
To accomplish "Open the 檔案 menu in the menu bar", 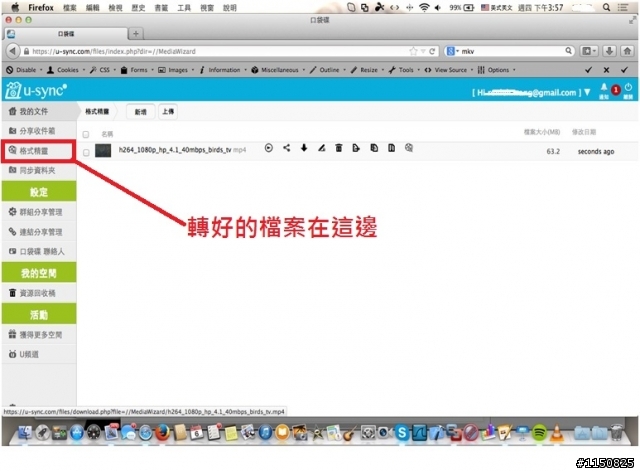I will tap(69, 8).
